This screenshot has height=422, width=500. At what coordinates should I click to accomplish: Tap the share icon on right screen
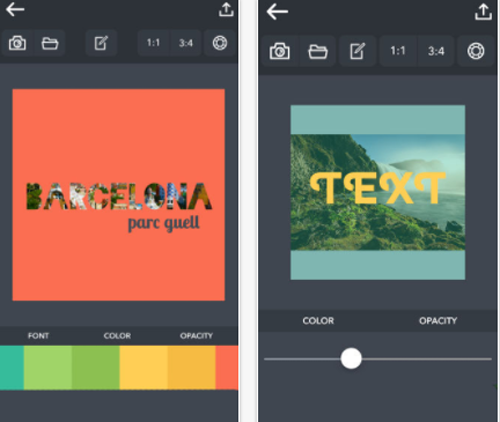coord(483,12)
